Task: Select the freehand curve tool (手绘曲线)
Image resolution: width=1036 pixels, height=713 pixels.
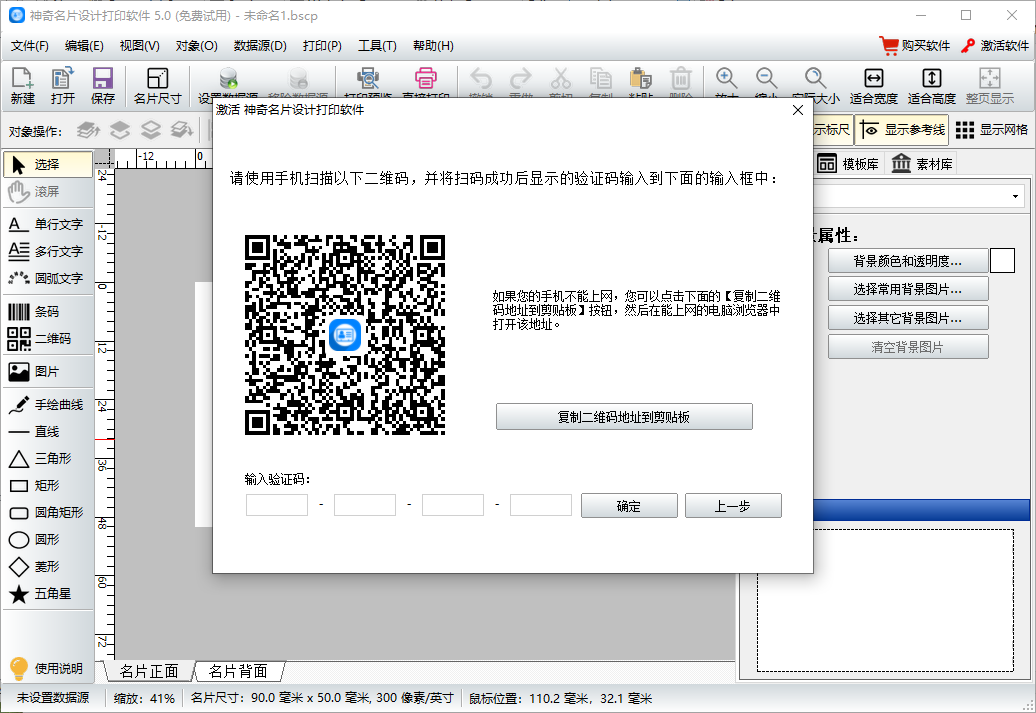Action: point(48,405)
